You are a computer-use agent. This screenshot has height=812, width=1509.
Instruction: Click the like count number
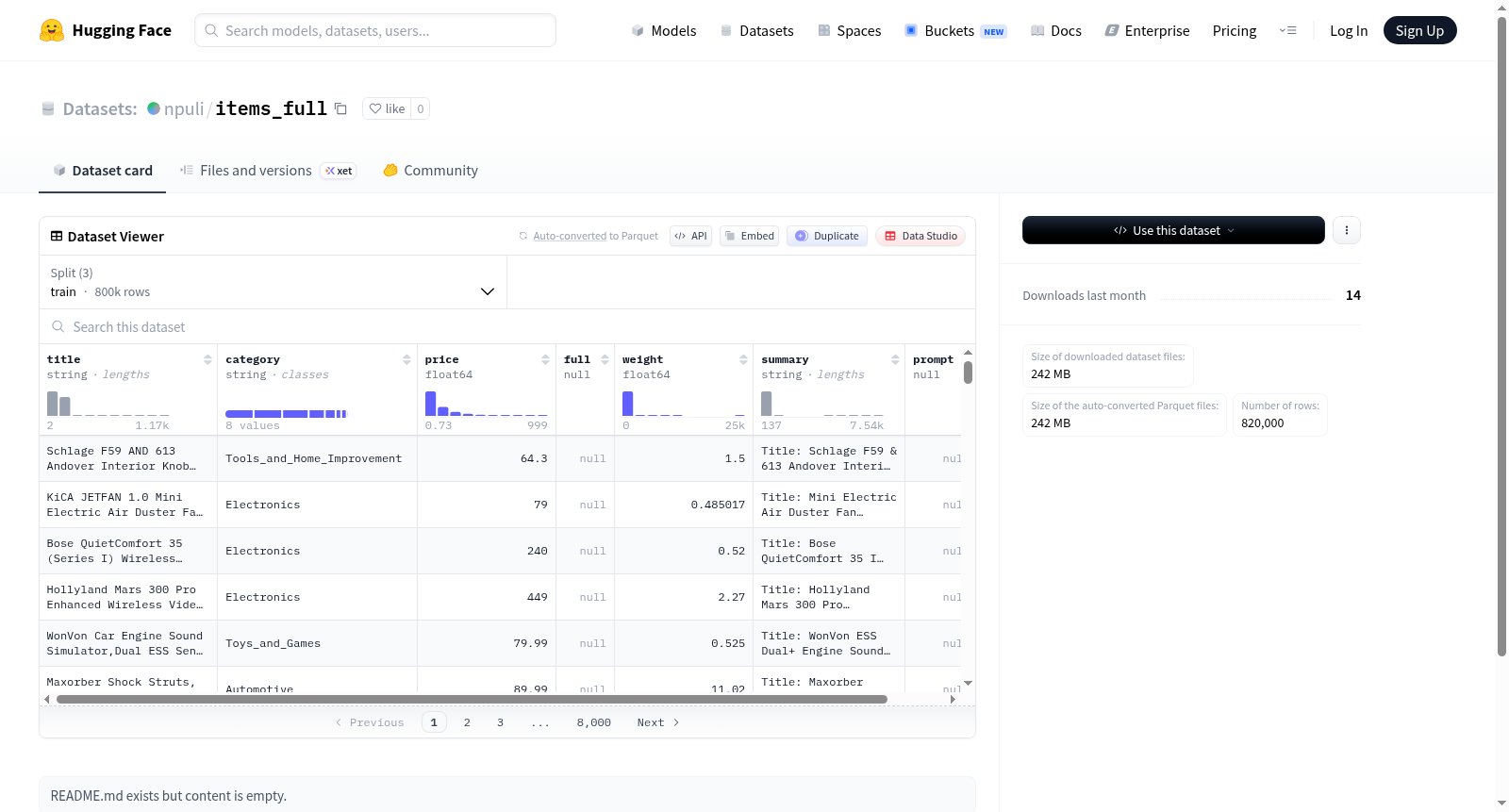point(421,108)
